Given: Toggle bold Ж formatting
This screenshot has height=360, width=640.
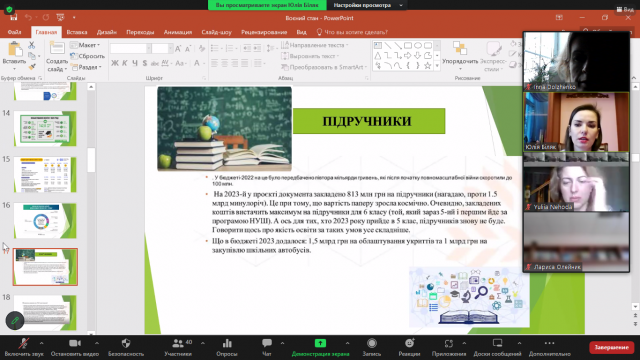Looking at the screenshot, I should click(115, 63).
